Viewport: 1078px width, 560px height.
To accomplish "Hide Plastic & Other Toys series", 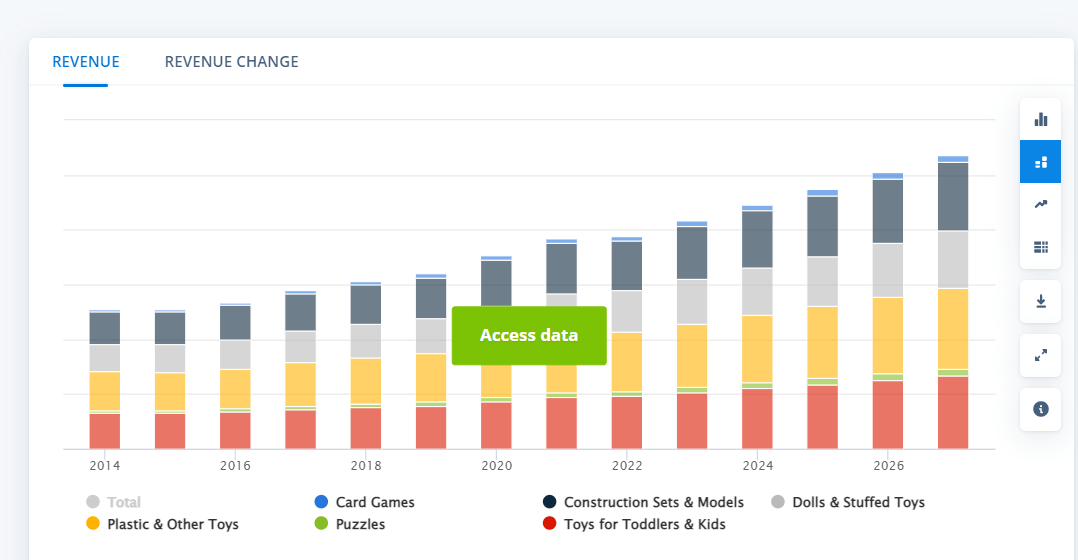I will click(x=162, y=524).
